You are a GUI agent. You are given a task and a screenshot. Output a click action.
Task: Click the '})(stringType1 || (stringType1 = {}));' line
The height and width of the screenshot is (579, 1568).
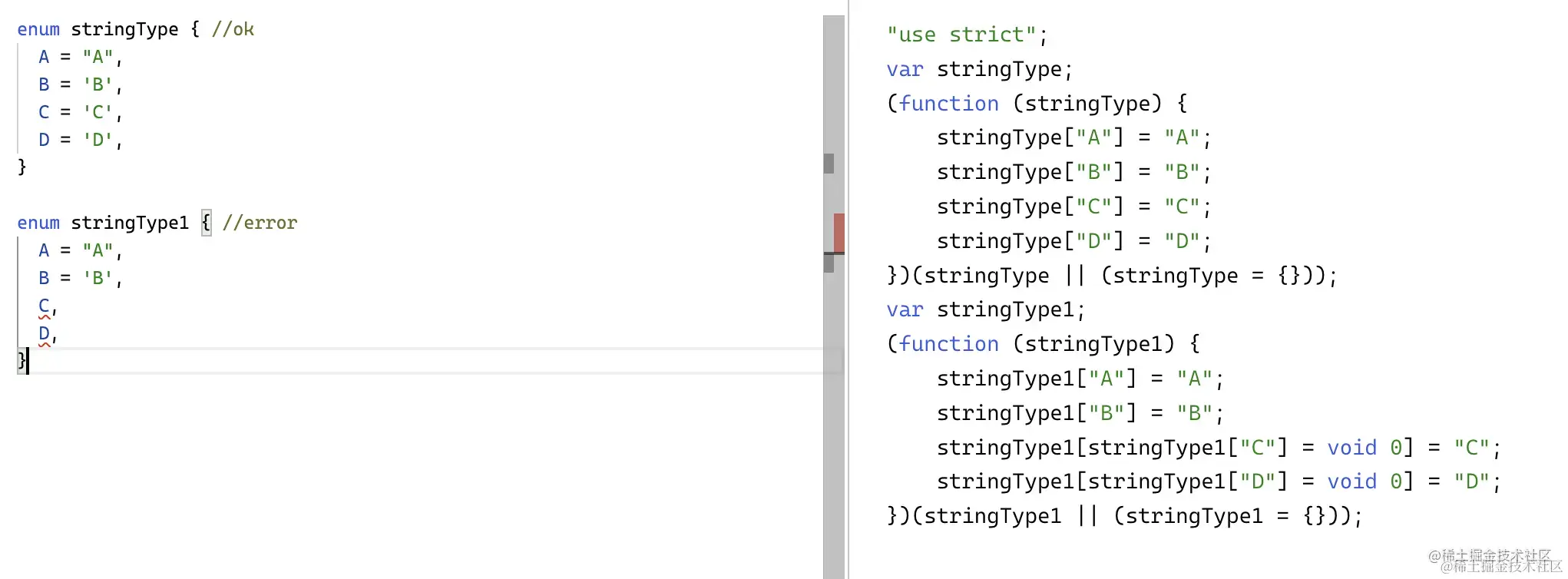point(1124,516)
